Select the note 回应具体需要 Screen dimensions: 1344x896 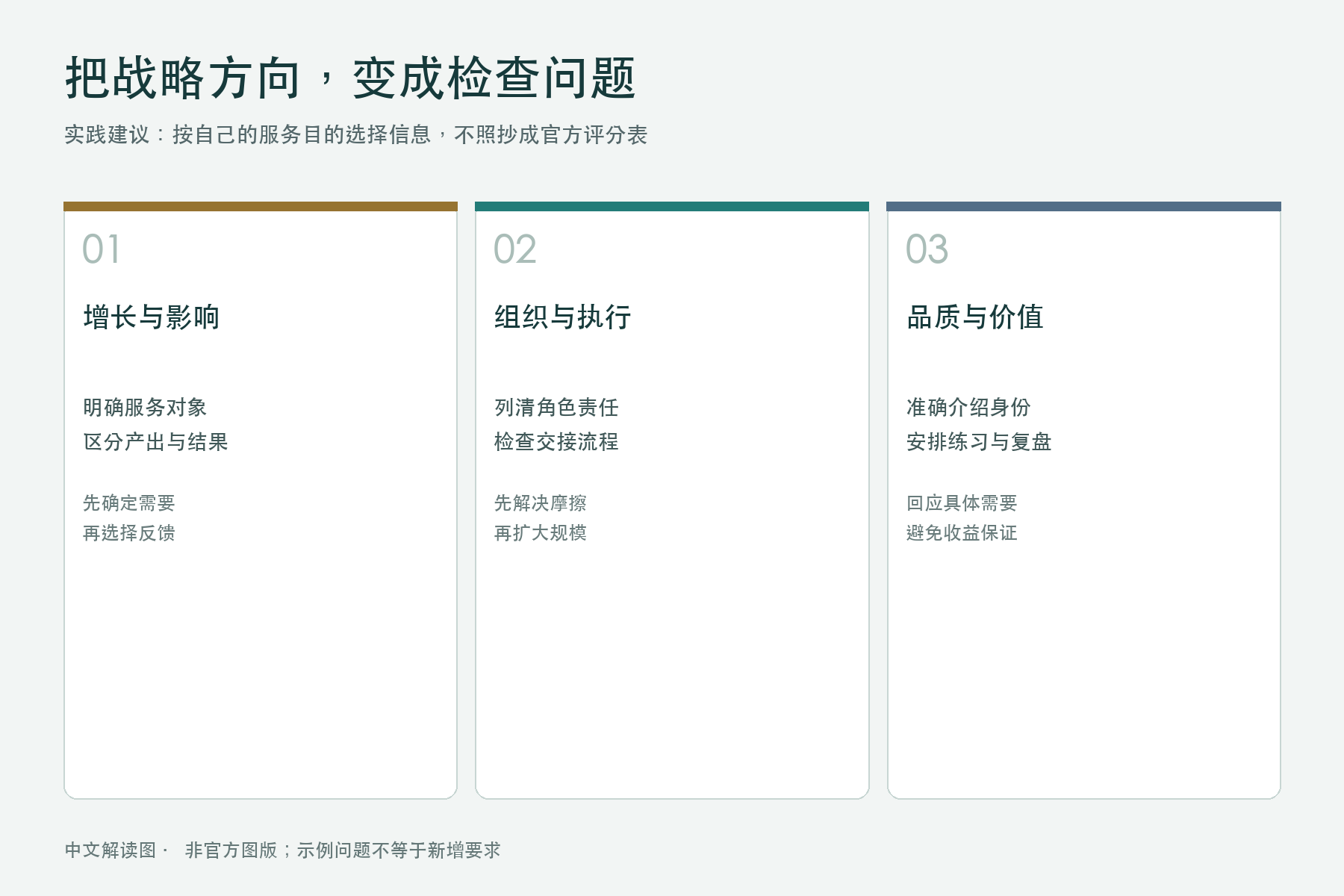[x=962, y=503]
